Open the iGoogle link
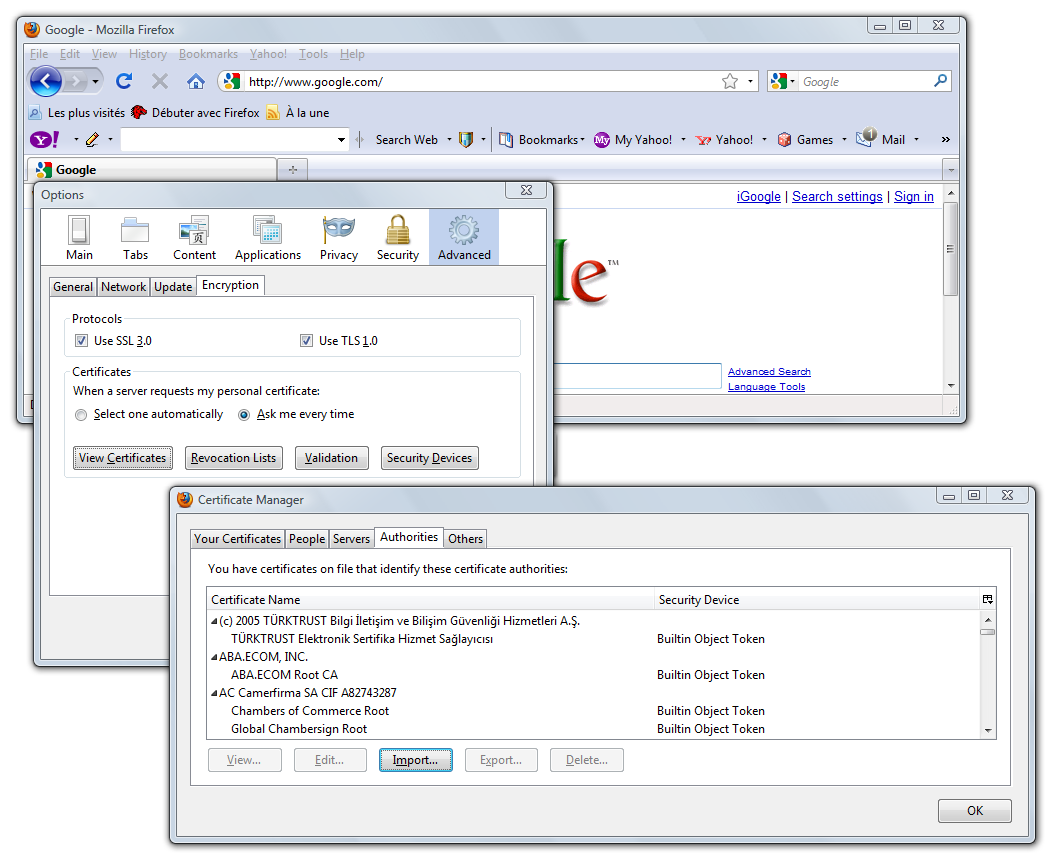1053x861 pixels. (758, 196)
